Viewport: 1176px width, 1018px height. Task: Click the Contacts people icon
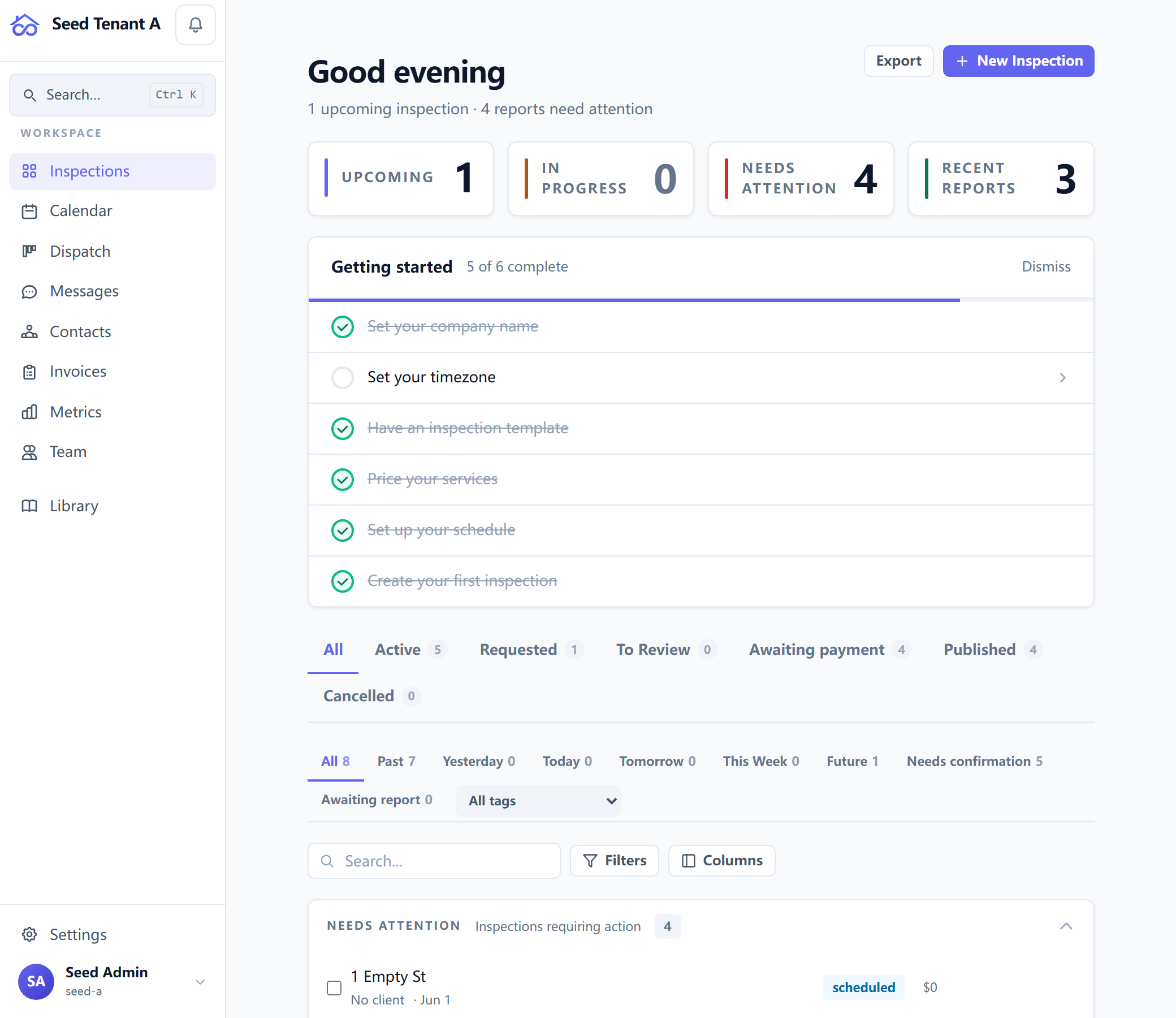pos(29,332)
